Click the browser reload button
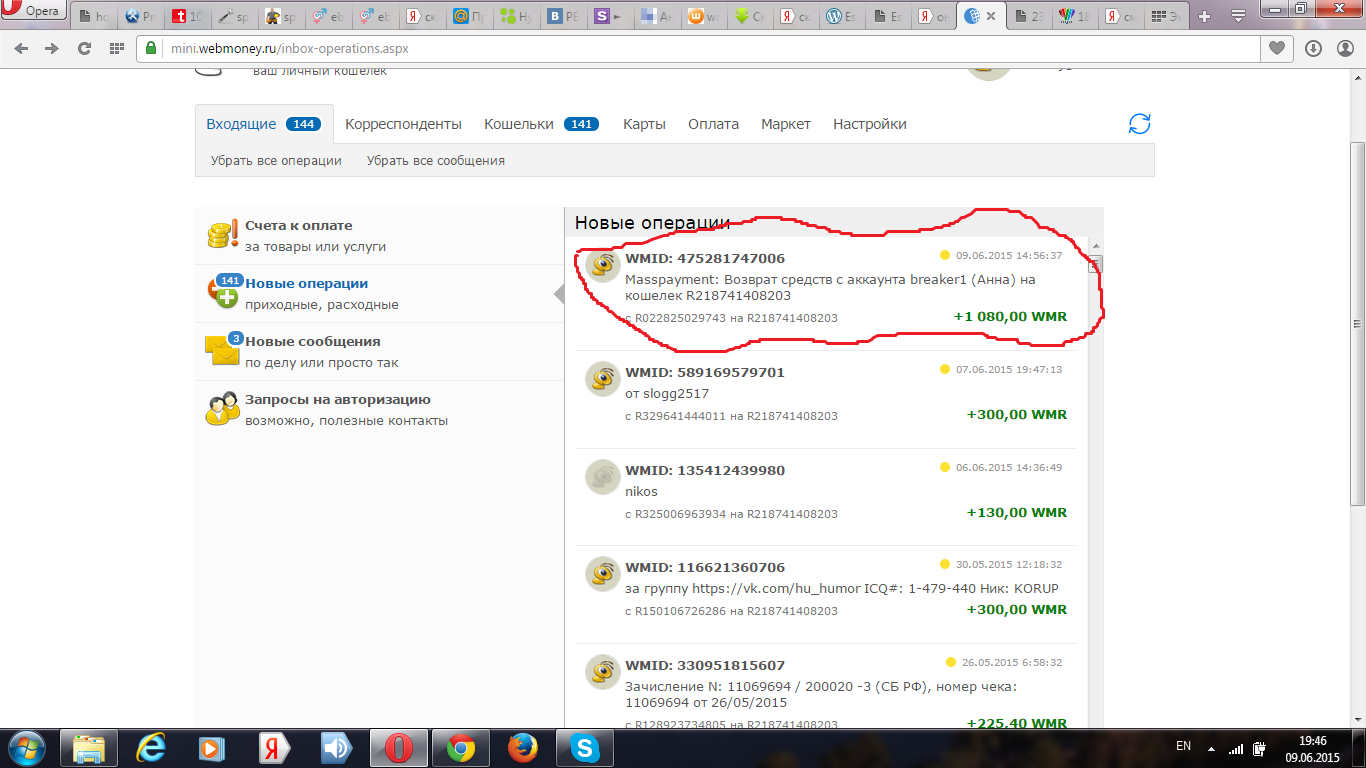This screenshot has height=768, width=1366. pos(85,48)
